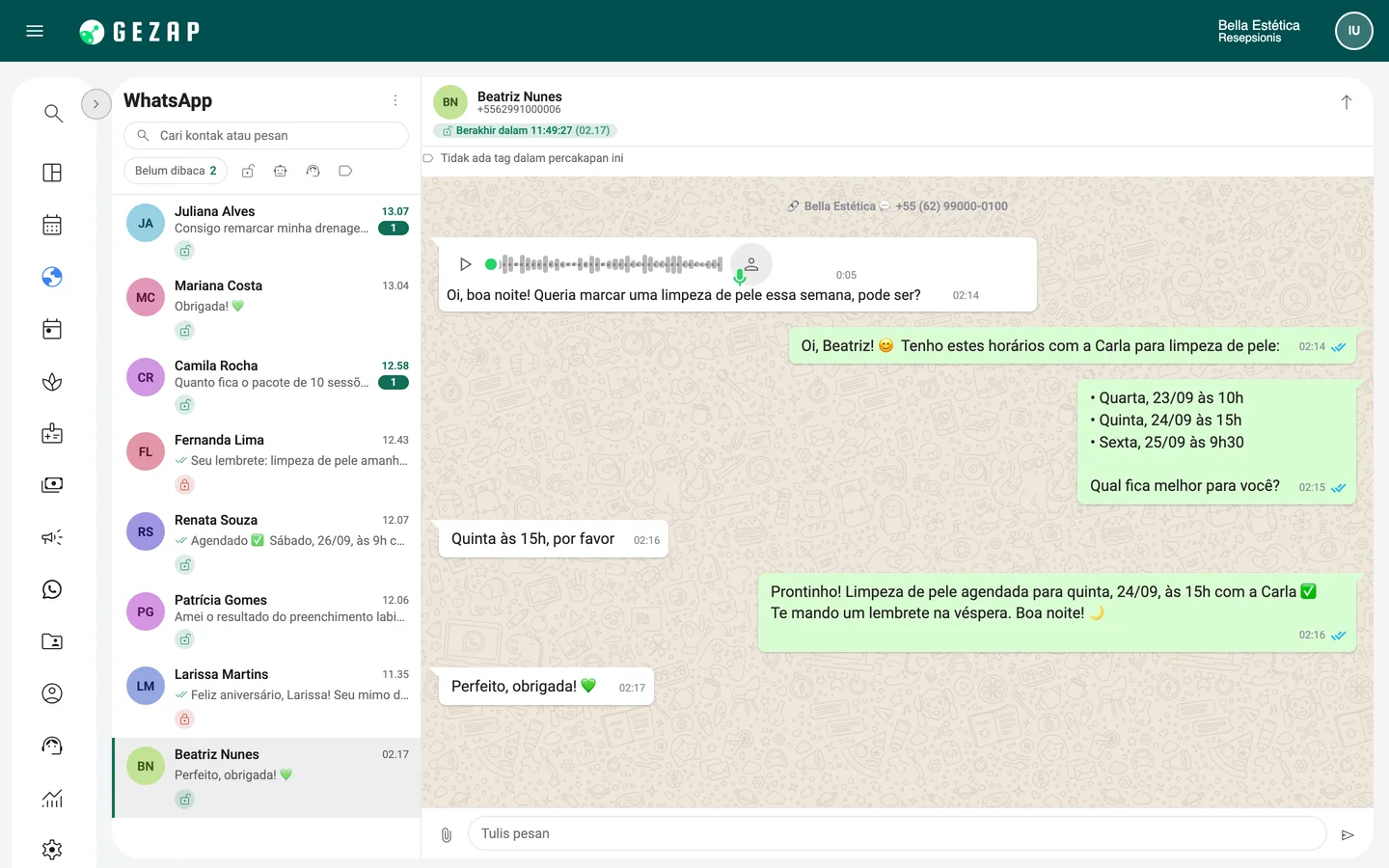
Task: Focus the Cari kontak atau pesan search field
Action: tap(266, 136)
